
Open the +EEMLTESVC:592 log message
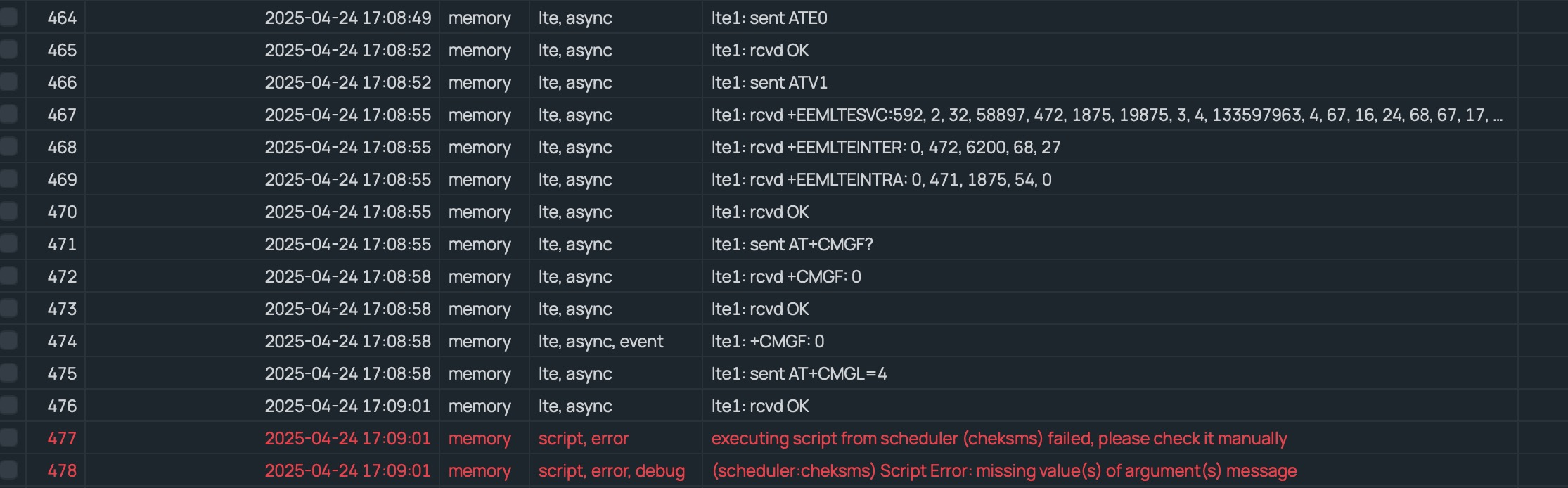tap(1107, 115)
